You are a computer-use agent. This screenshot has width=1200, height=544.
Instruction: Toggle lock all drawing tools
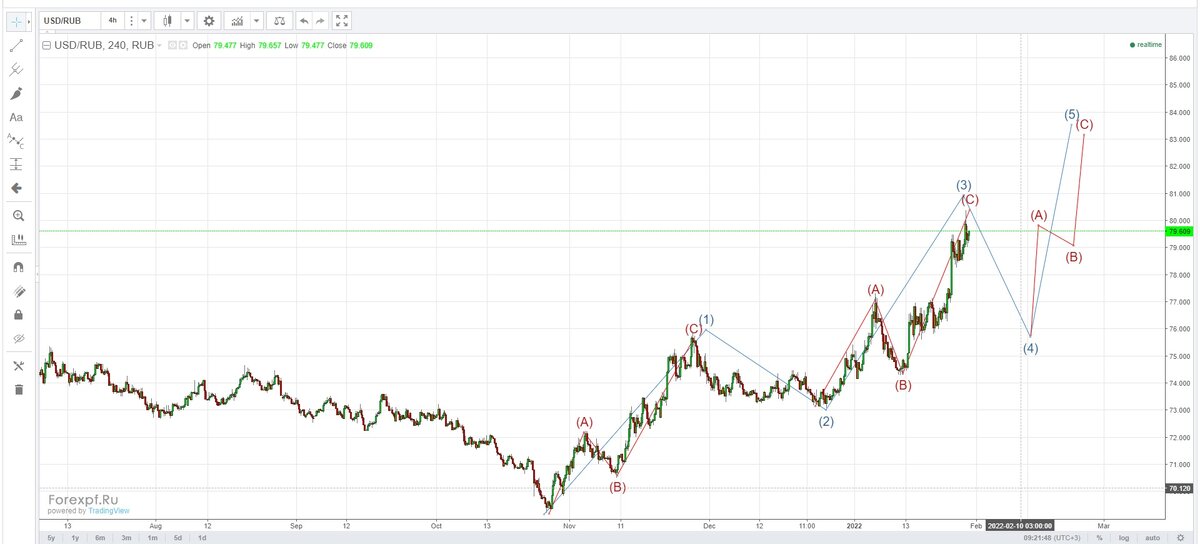(16, 315)
